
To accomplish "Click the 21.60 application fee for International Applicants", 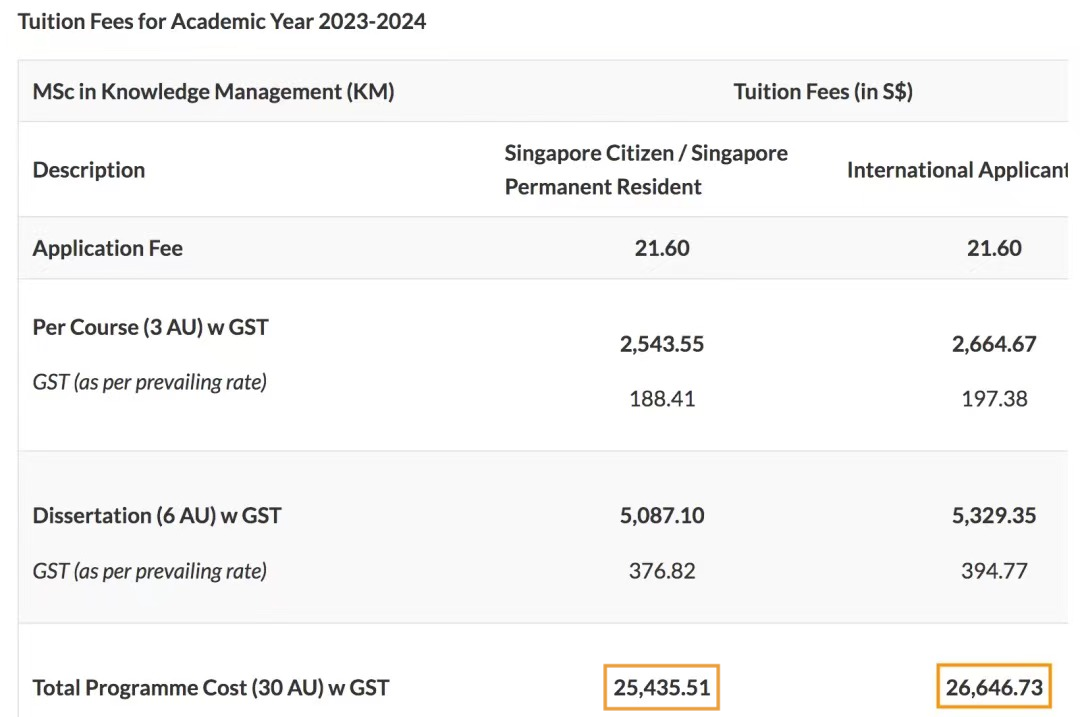I will pos(994,248).
